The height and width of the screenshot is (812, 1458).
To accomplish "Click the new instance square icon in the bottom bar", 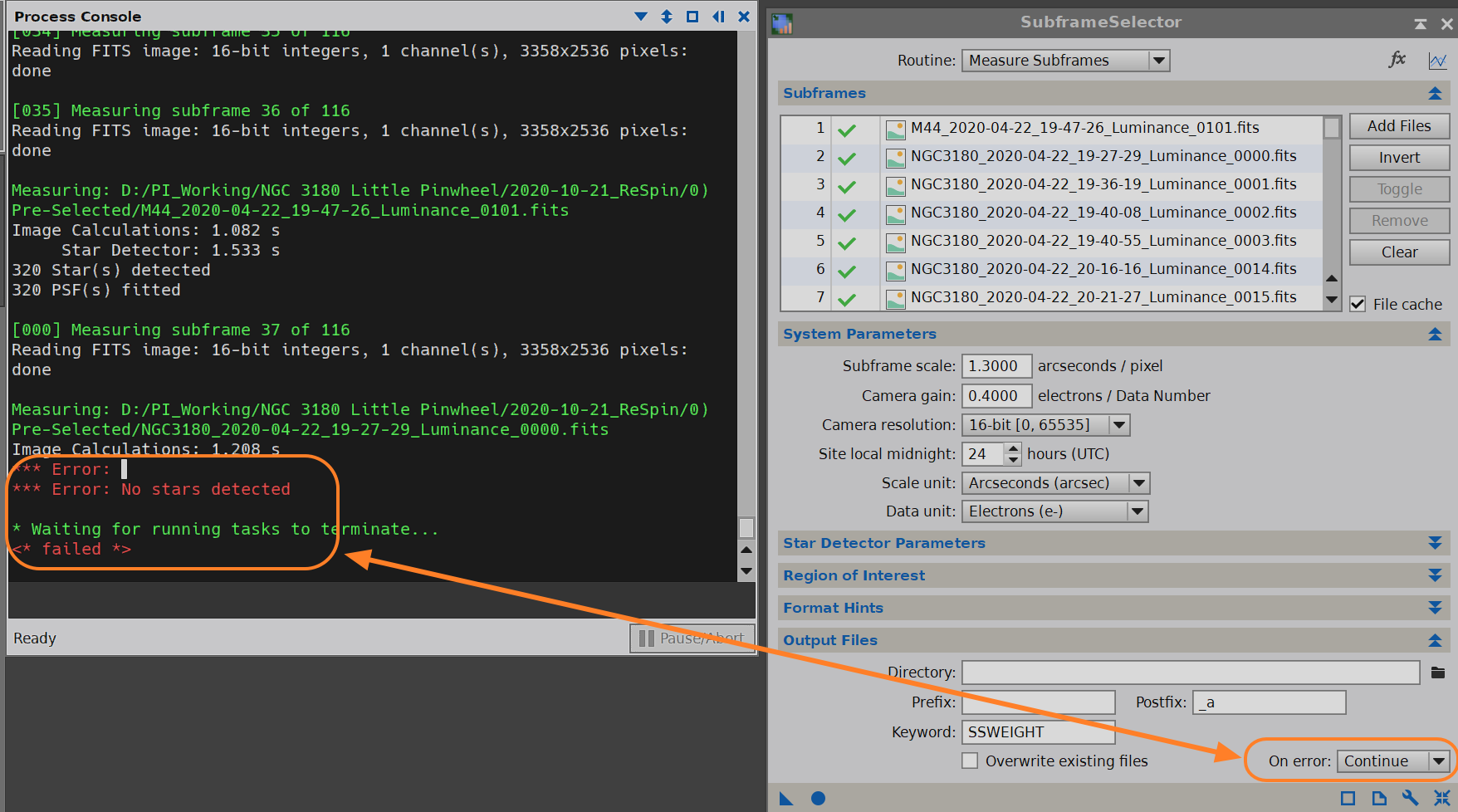I will pos(1348,798).
